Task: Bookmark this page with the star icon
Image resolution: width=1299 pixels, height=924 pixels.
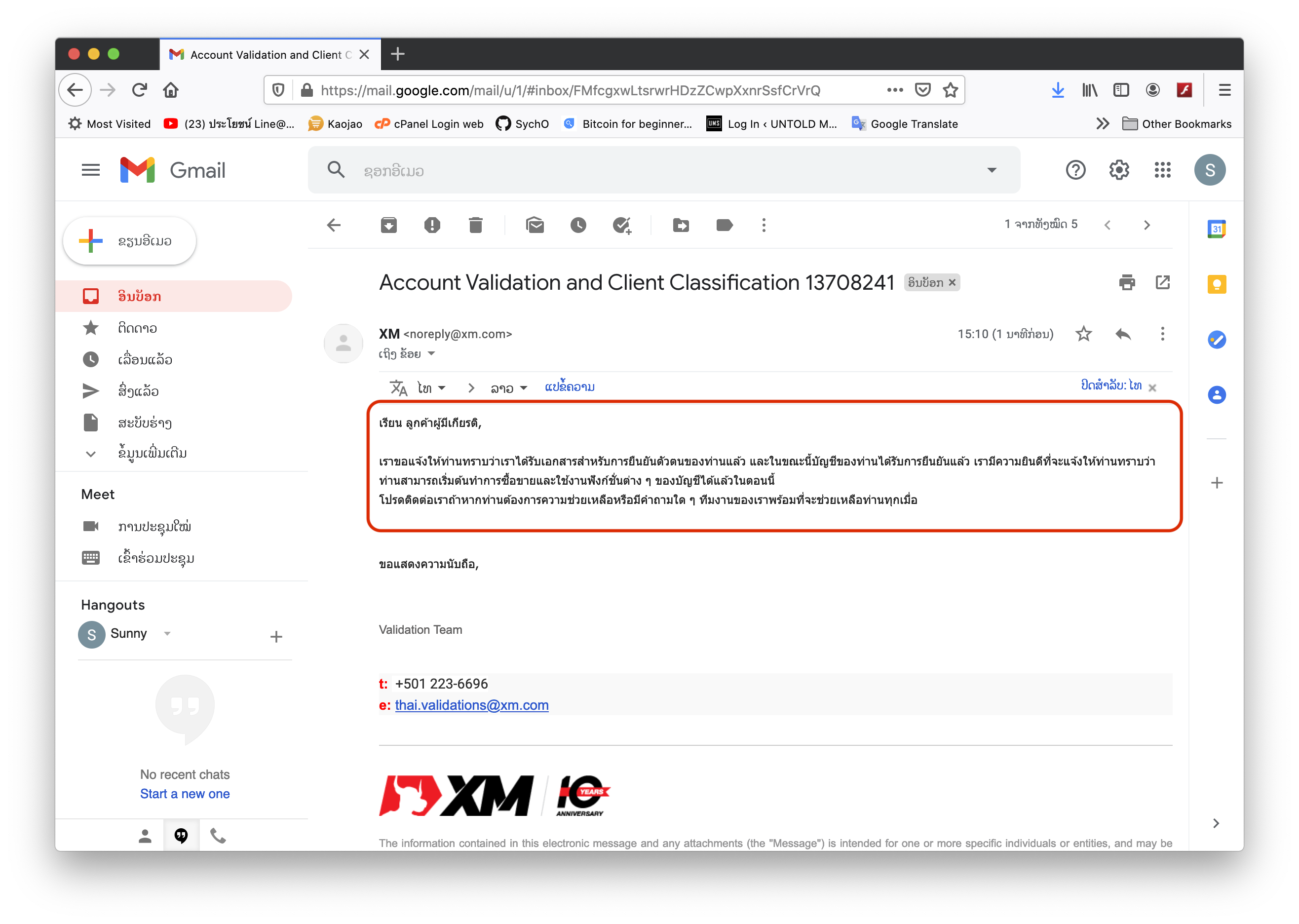Action: 951,90
